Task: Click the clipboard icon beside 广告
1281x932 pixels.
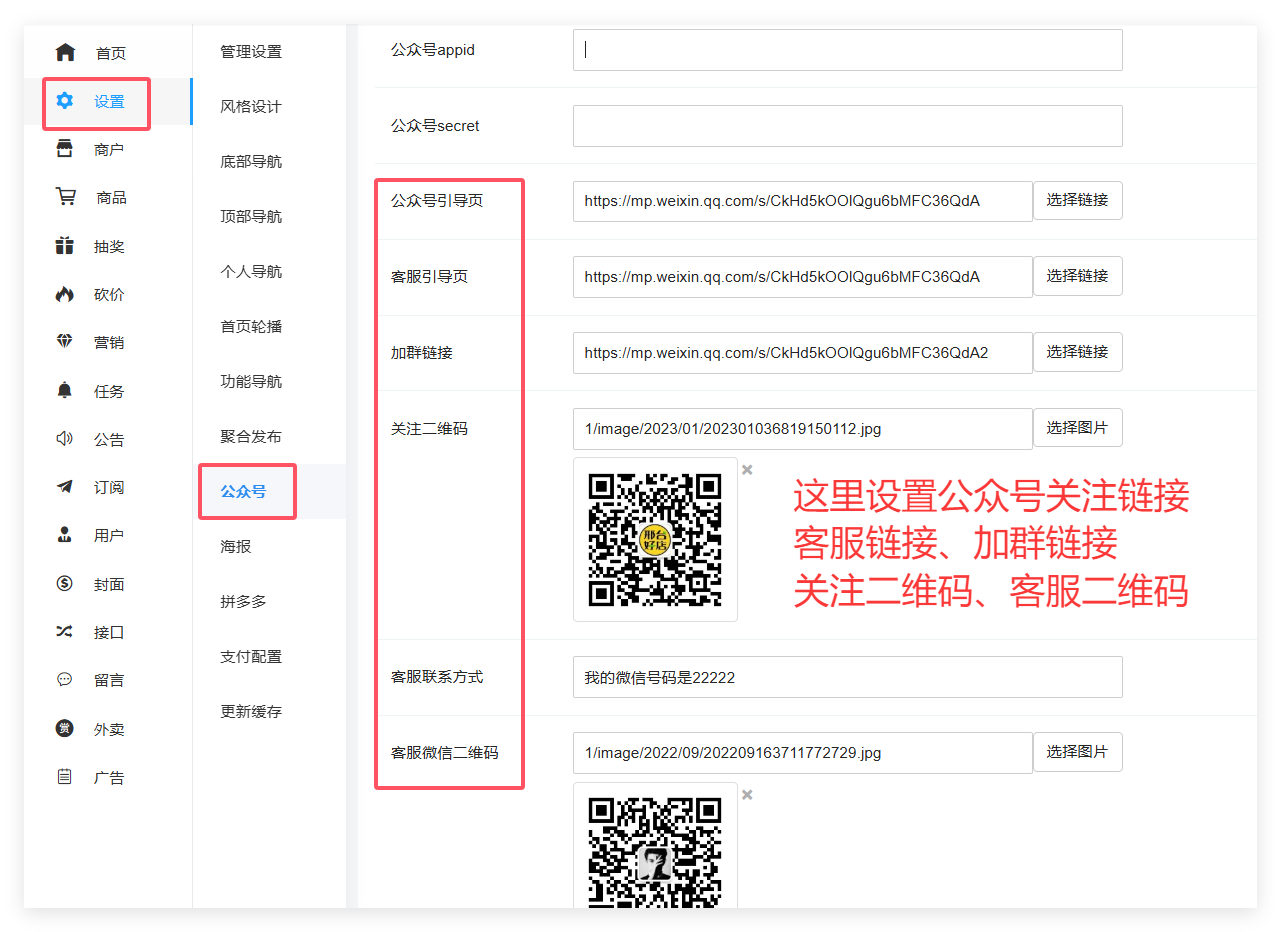Action: (65, 776)
